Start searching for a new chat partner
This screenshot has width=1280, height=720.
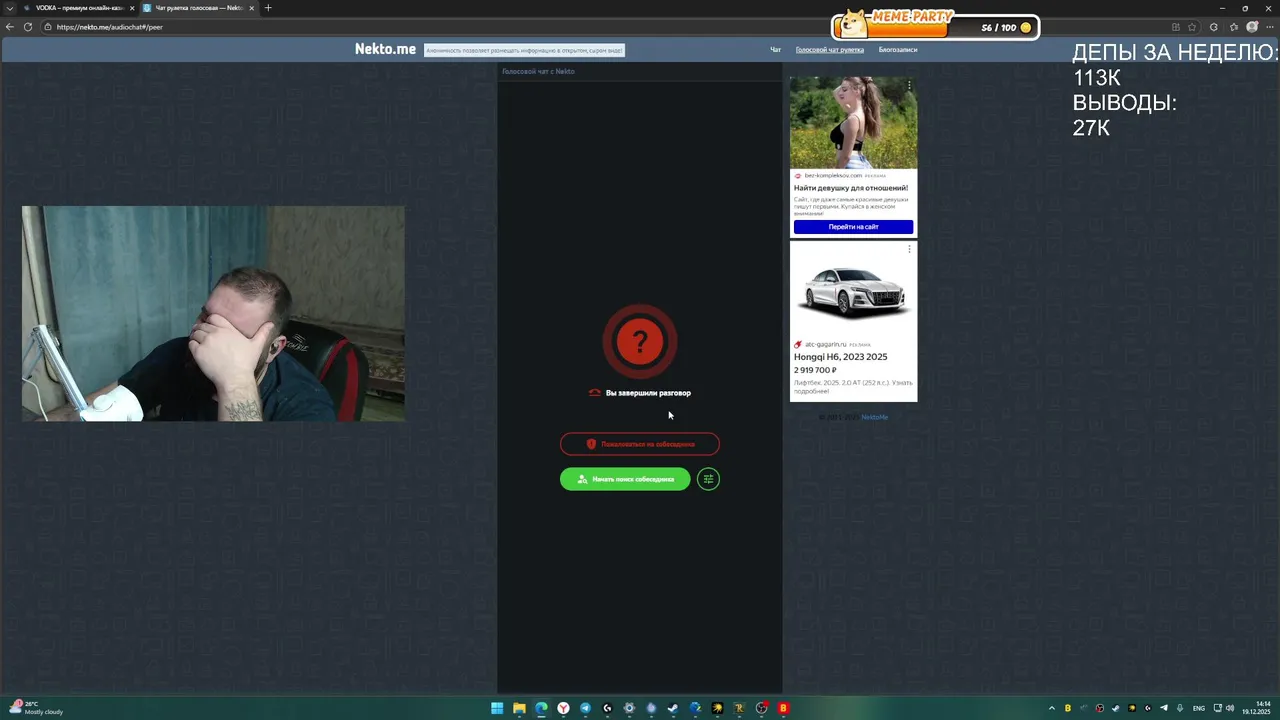[625, 479]
